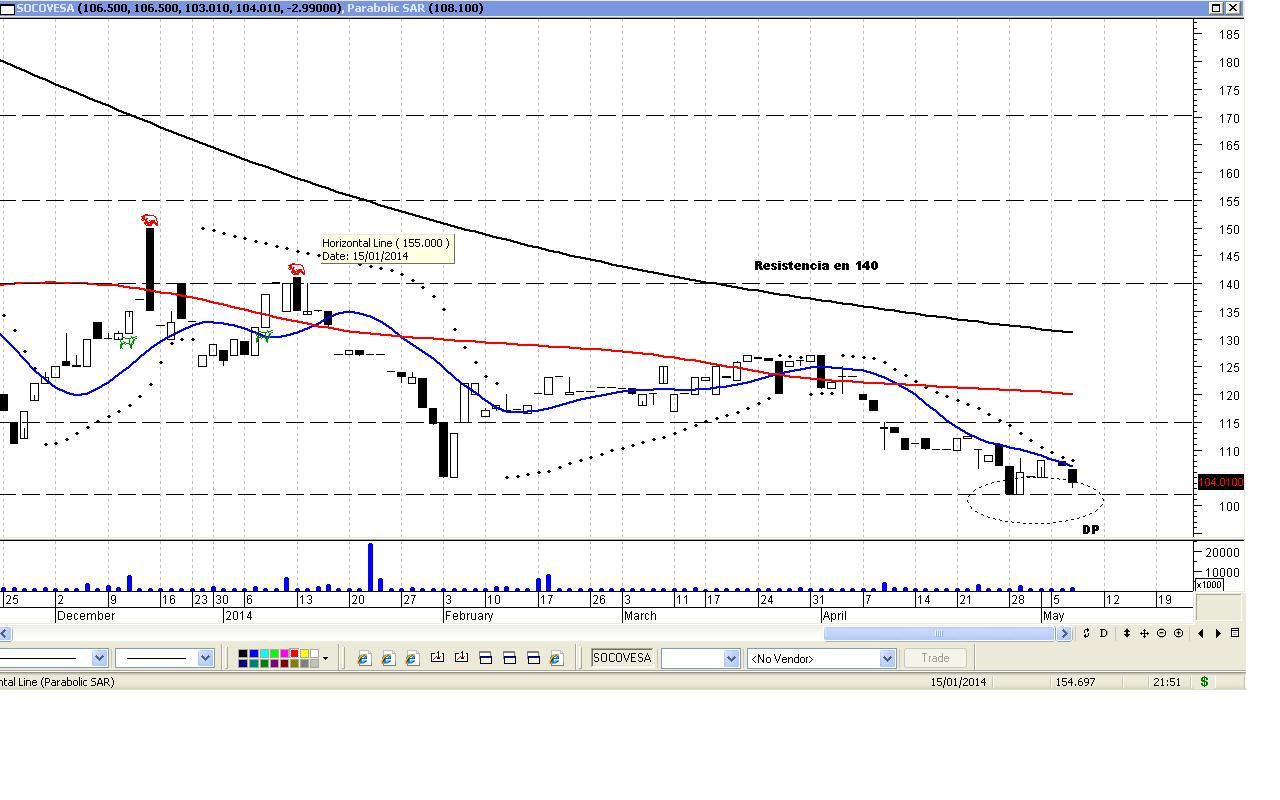Viewport: 1280px width, 800px height.
Task: Click the horizontal scrollbar thumb under the chart
Action: coord(939,633)
